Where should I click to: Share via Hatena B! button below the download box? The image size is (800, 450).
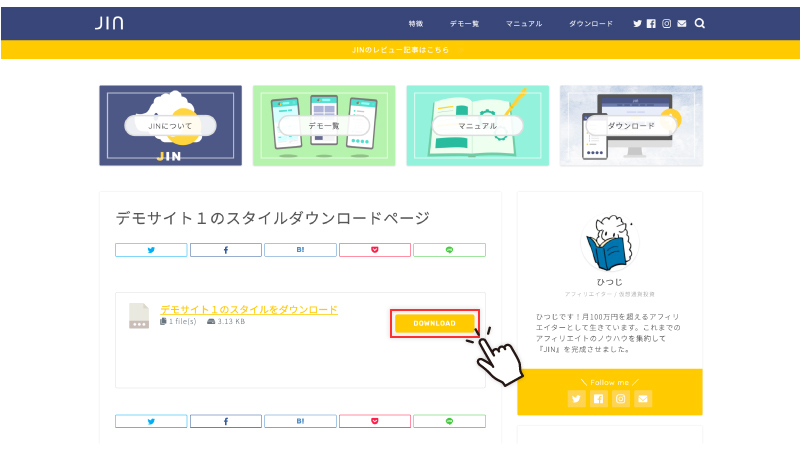coord(300,421)
